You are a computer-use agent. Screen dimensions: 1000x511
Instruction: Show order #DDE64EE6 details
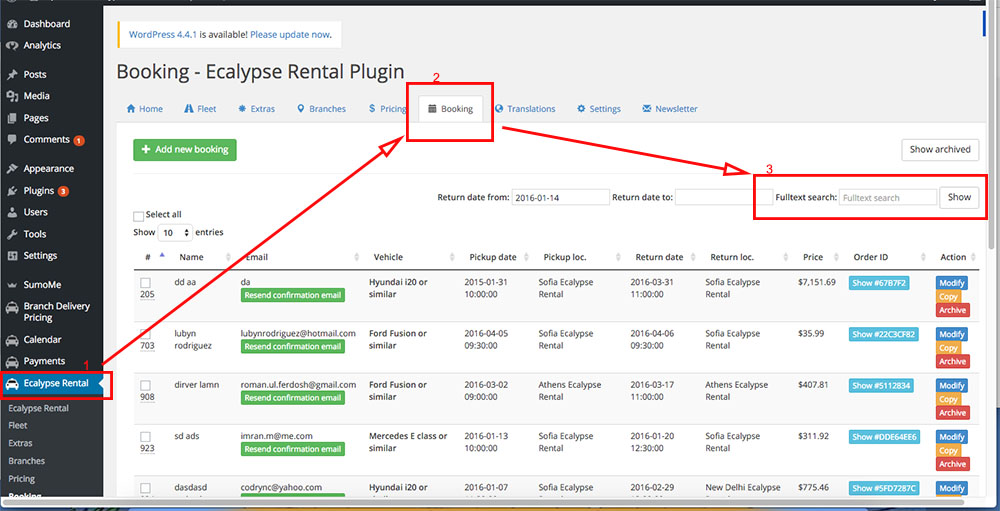pos(884,437)
